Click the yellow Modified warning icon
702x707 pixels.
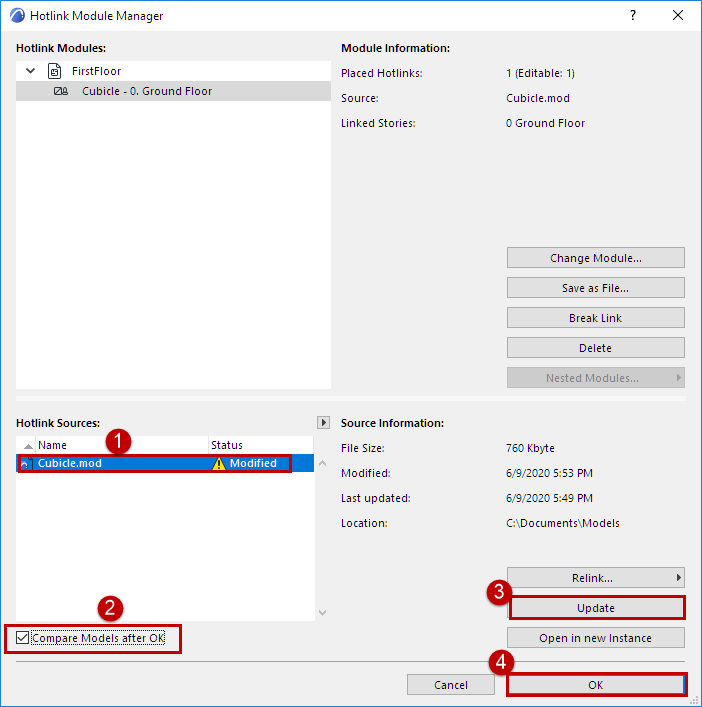(x=219, y=464)
